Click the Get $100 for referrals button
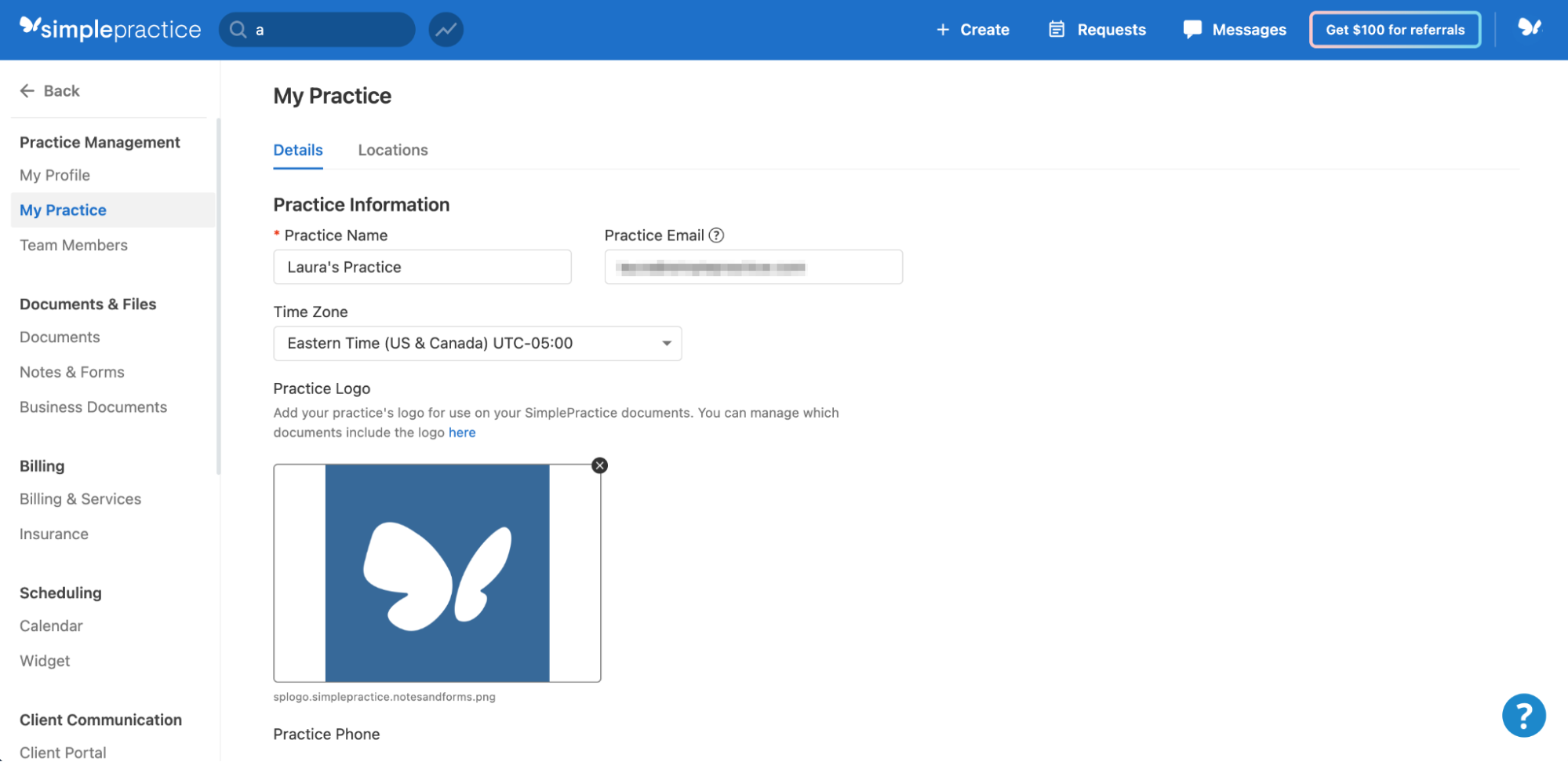This screenshot has height=762, width=1568. tap(1395, 29)
